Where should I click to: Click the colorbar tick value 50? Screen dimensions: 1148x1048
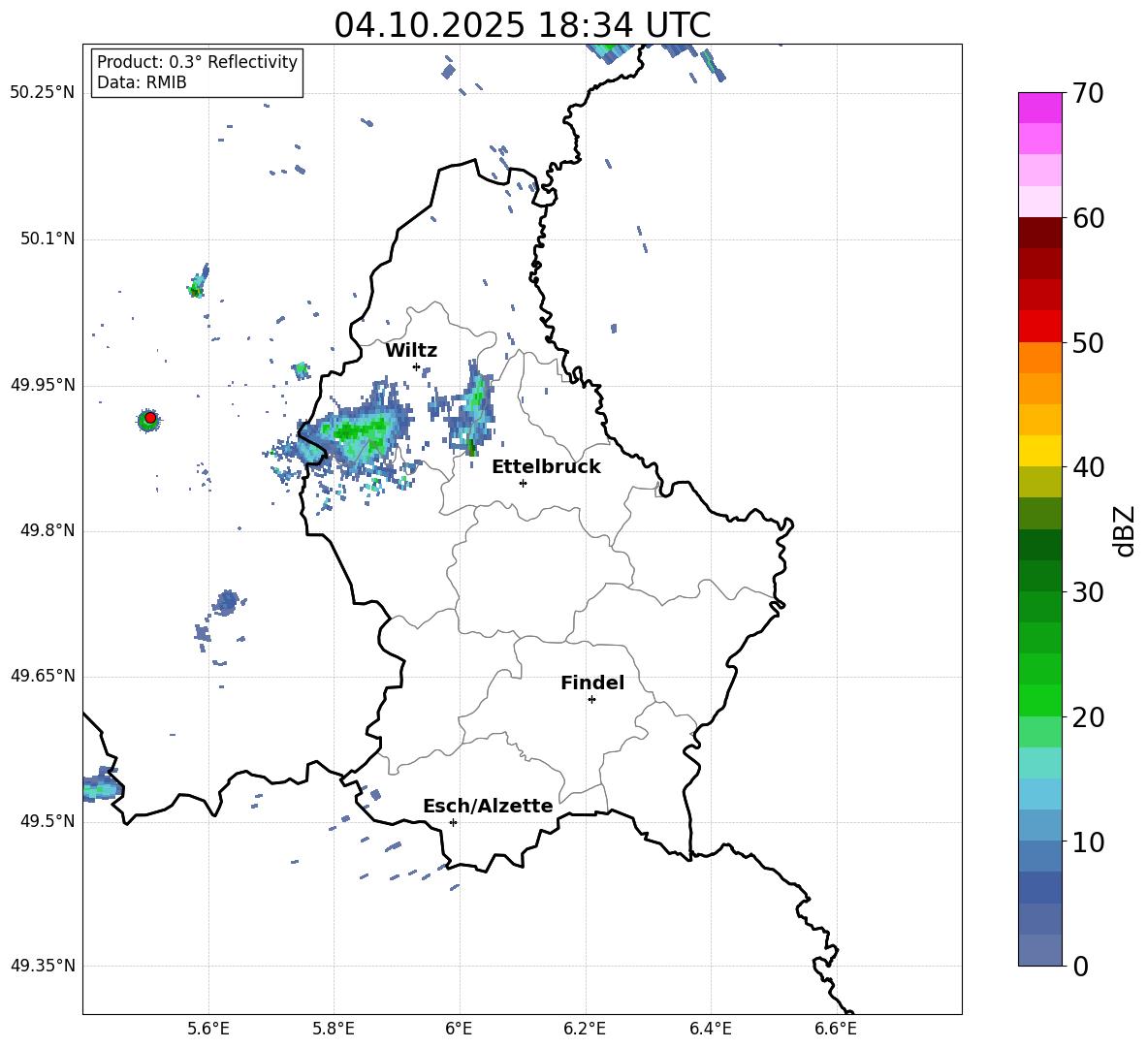[x=1088, y=342]
